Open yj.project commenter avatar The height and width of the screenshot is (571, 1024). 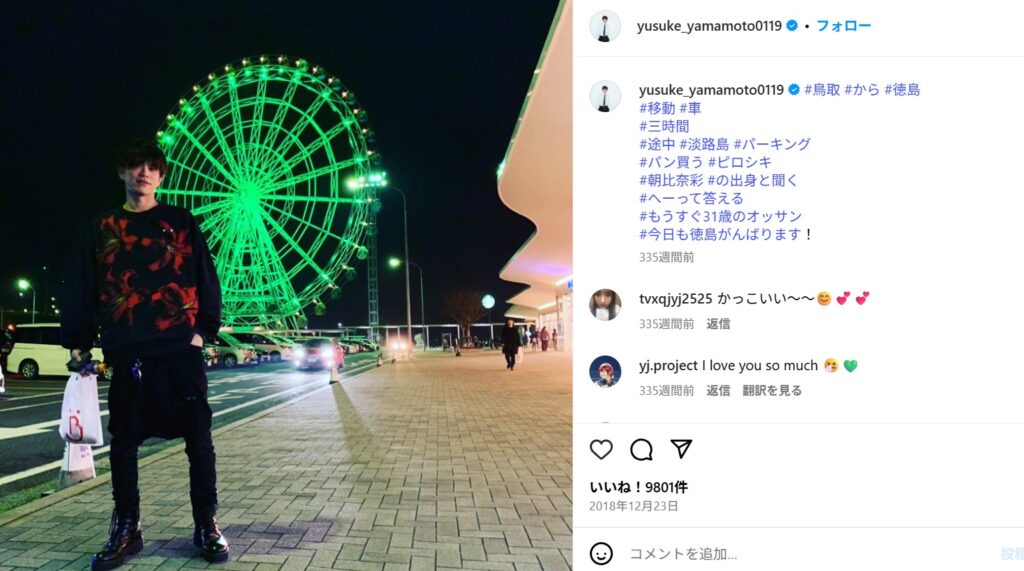pos(605,371)
